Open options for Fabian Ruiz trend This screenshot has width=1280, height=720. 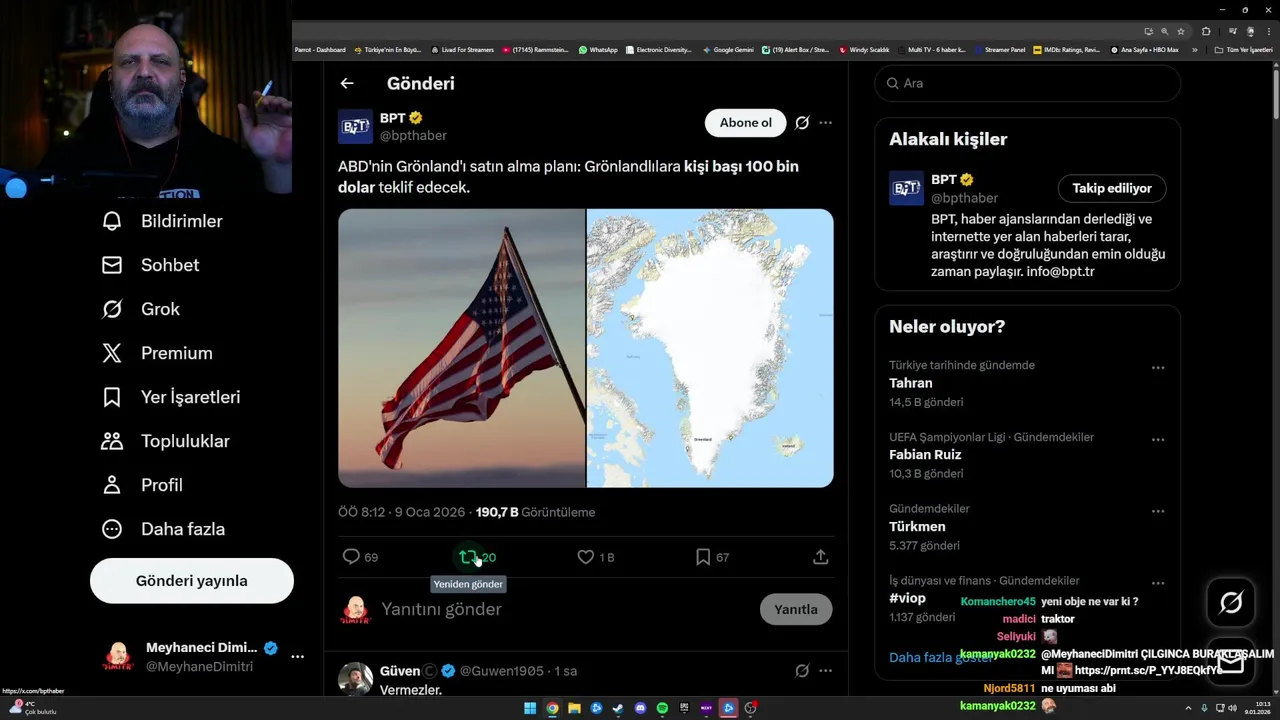tap(1158, 440)
